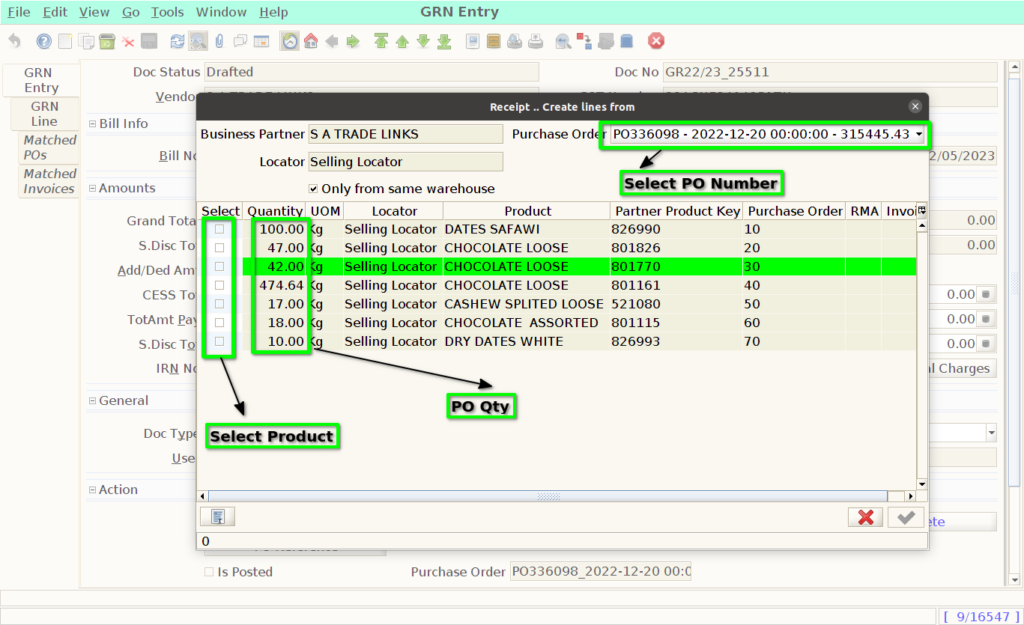Click the green trash Delete record icon
Image resolution: width=1024 pixels, height=625 pixels.
coord(107,41)
